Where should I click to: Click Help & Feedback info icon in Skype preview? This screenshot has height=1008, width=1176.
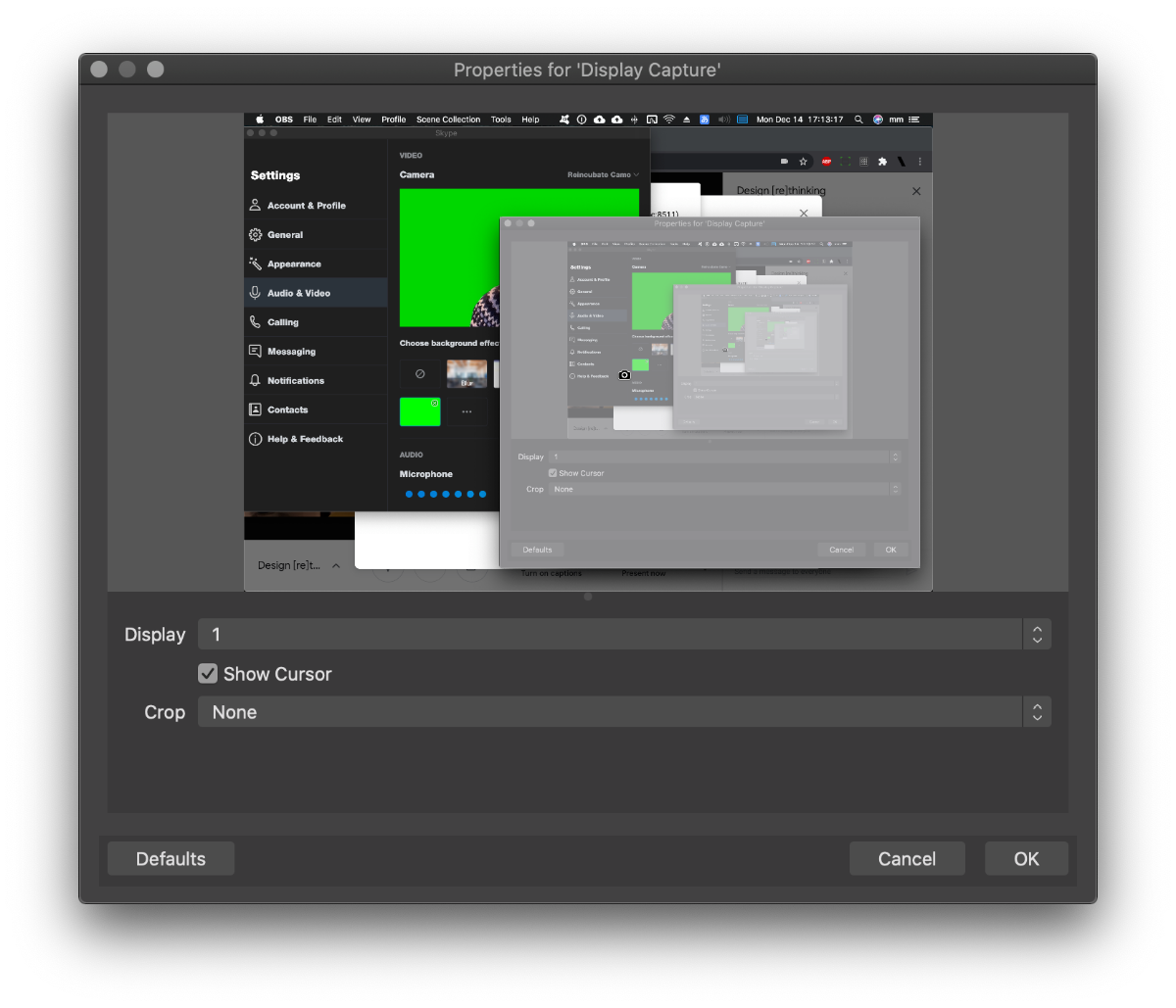(255, 439)
